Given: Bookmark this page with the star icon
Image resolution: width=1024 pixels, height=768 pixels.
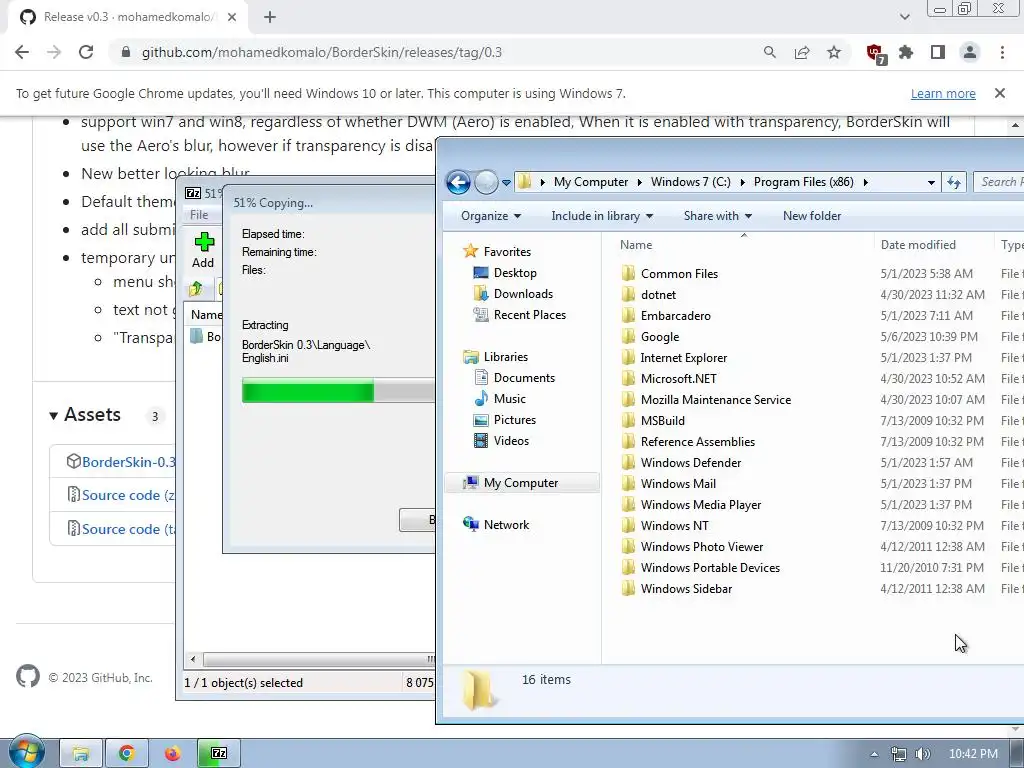Looking at the screenshot, I should coord(834,52).
